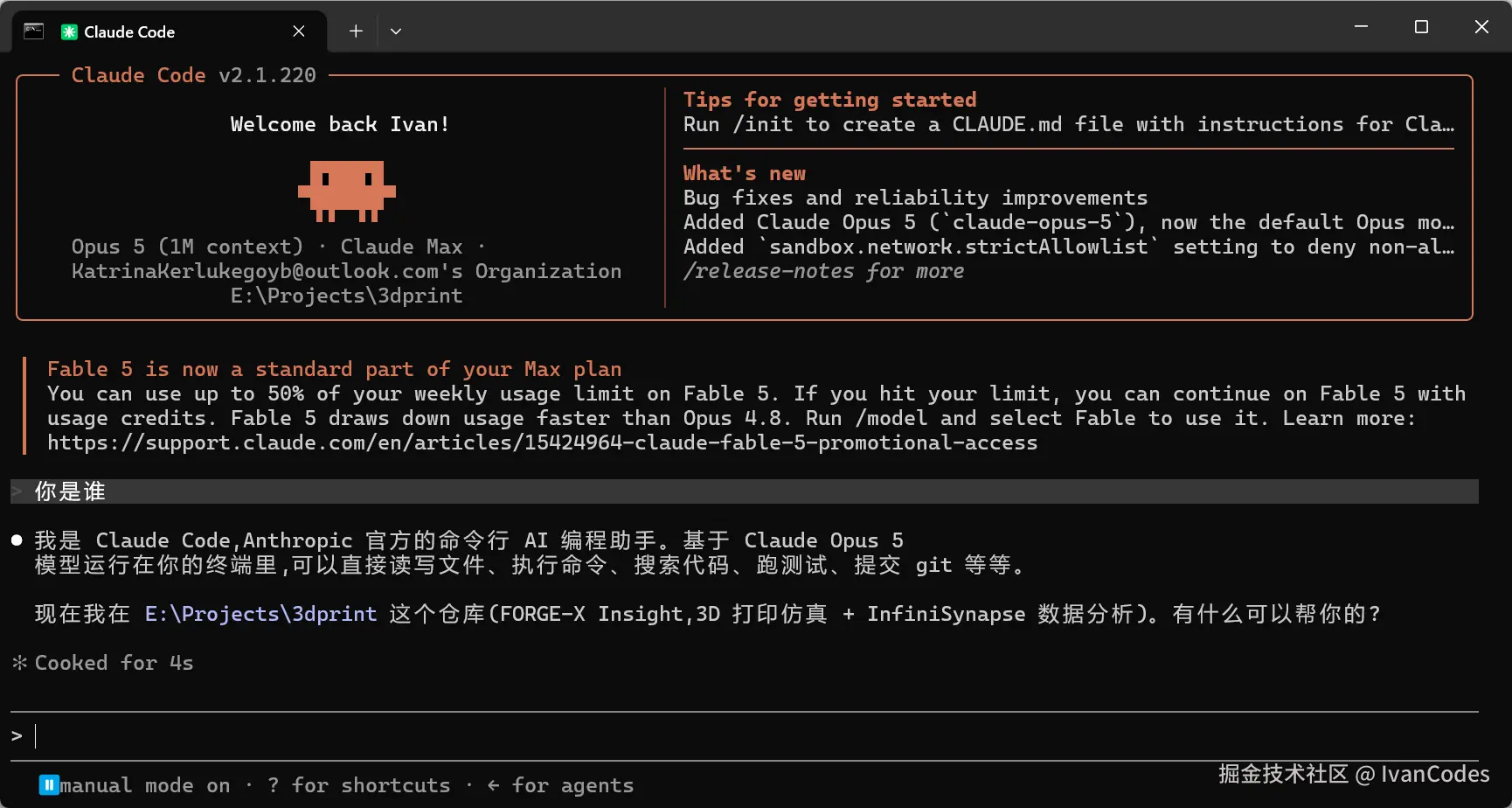Click the manual mode pause icon

pos(49,785)
